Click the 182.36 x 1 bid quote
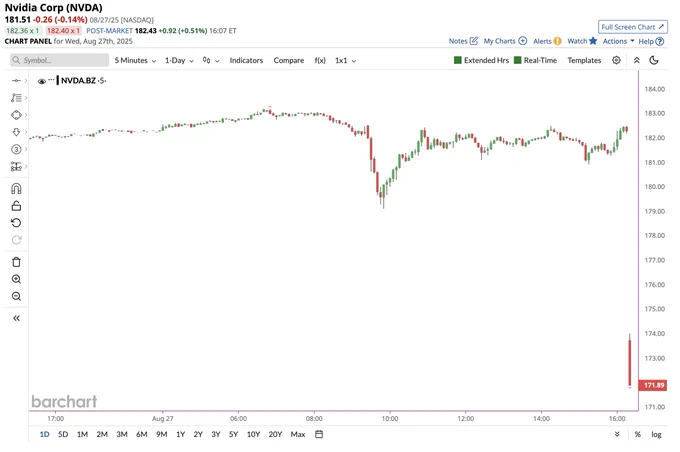Image resolution: width=680 pixels, height=452 pixels. (x=23, y=31)
